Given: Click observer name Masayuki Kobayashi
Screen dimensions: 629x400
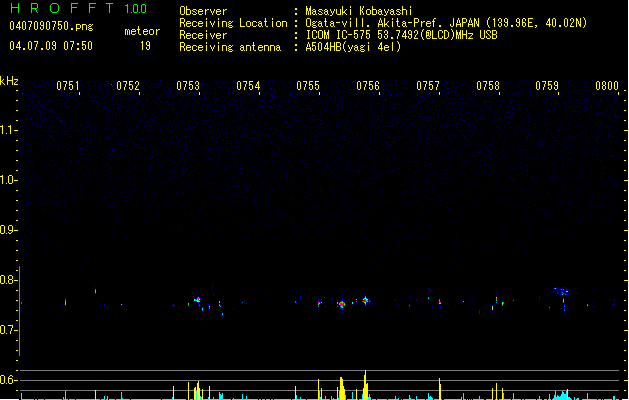Looking at the screenshot, I should tap(359, 11).
